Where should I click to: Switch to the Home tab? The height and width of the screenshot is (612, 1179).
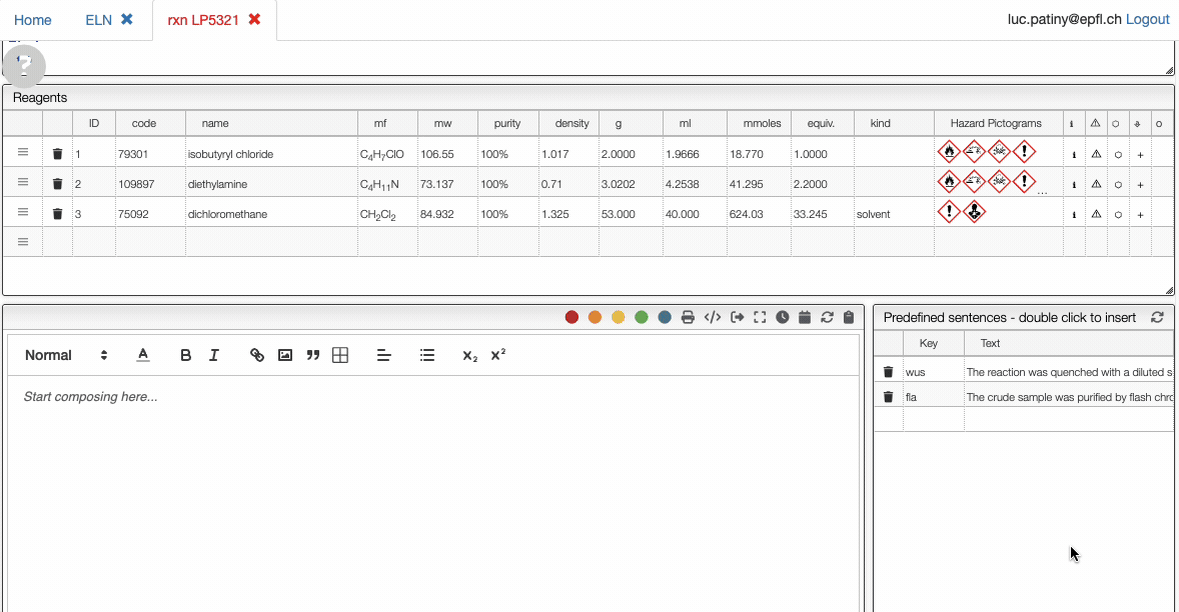(33, 19)
